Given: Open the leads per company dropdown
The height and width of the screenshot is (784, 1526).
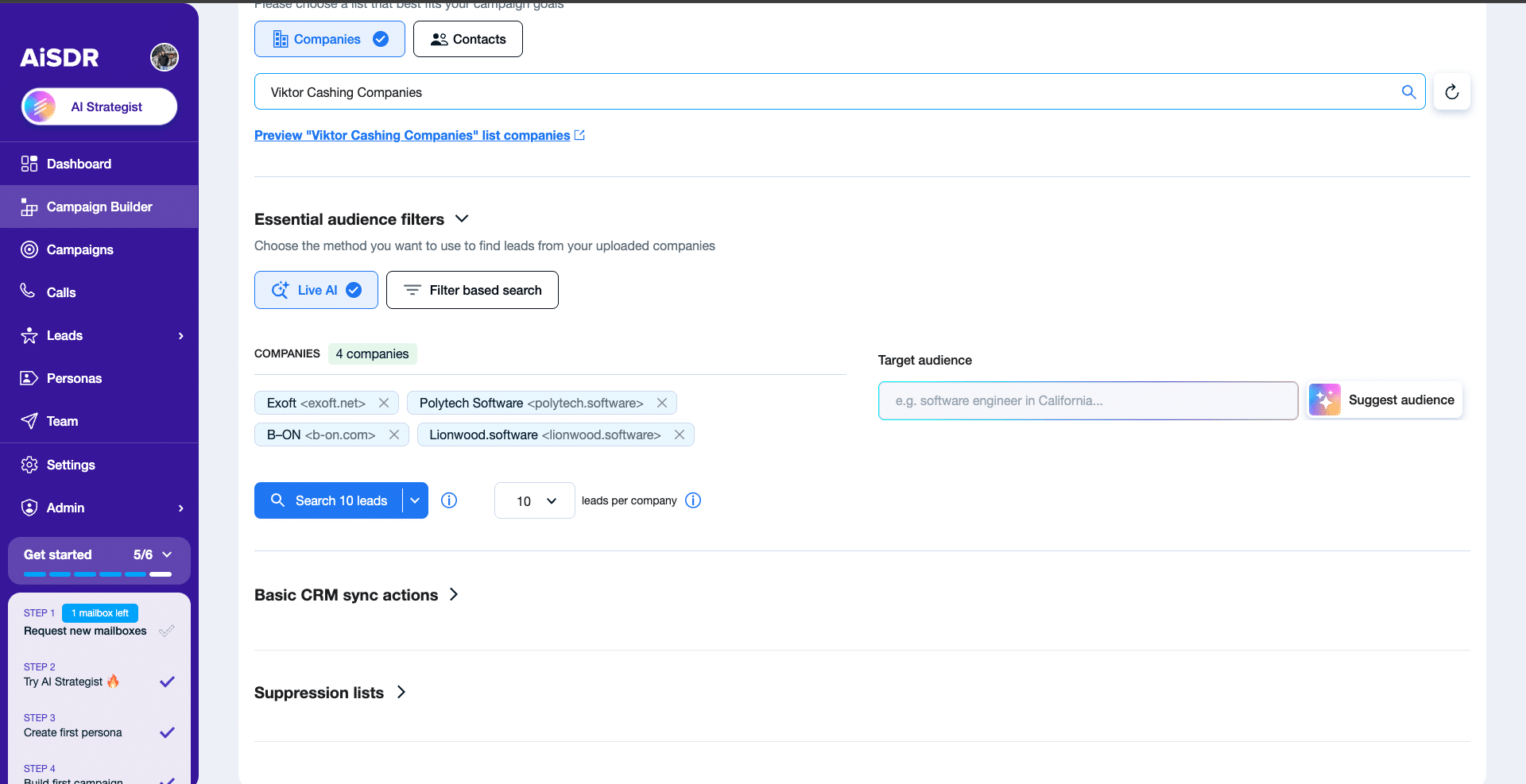Looking at the screenshot, I should tap(534, 501).
